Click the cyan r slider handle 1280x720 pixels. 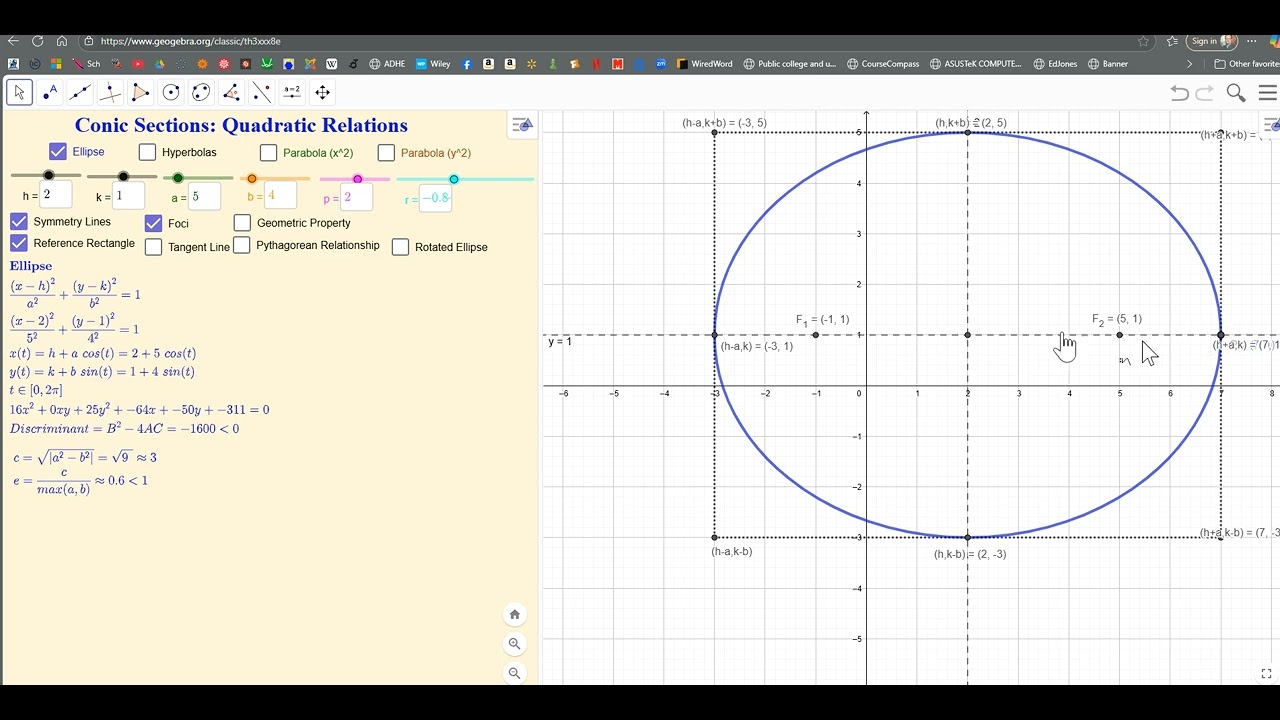[x=453, y=180]
